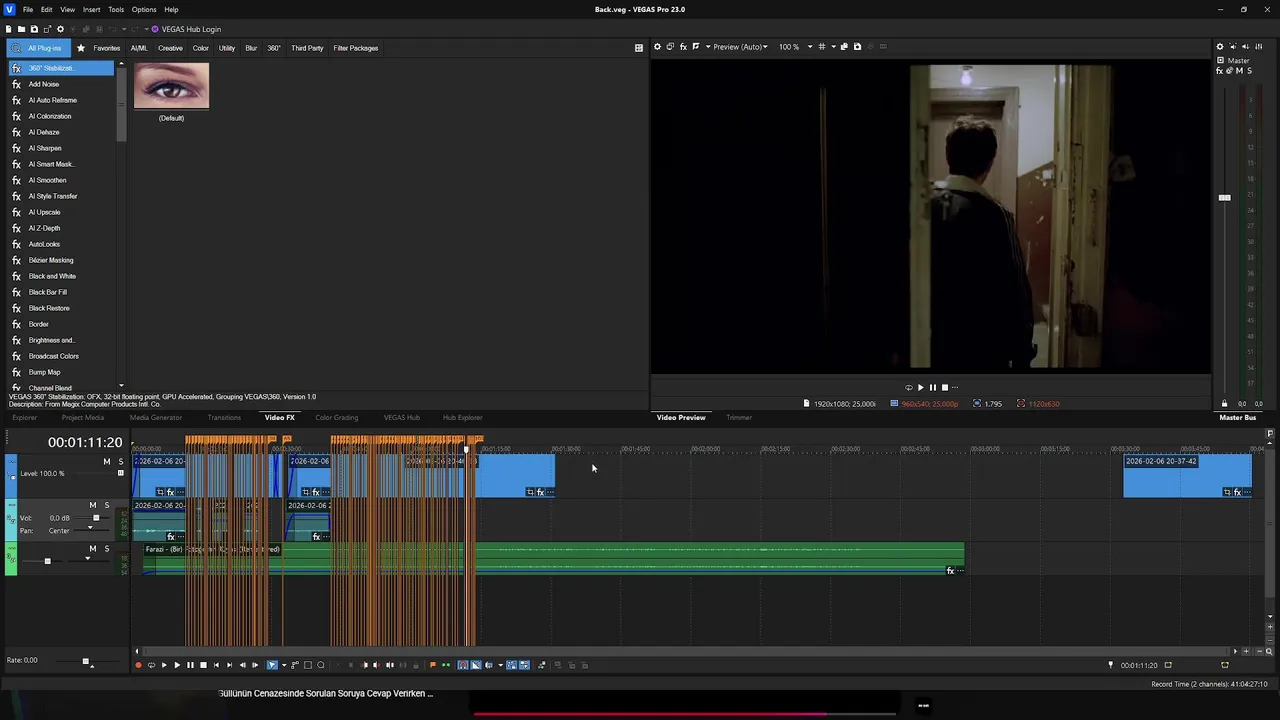The height and width of the screenshot is (720, 1280).
Task: Click the Master FX button
Action: (1220, 71)
